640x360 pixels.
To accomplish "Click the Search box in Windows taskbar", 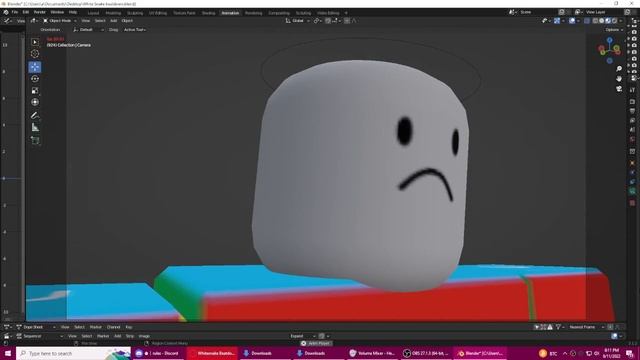I will (73, 353).
